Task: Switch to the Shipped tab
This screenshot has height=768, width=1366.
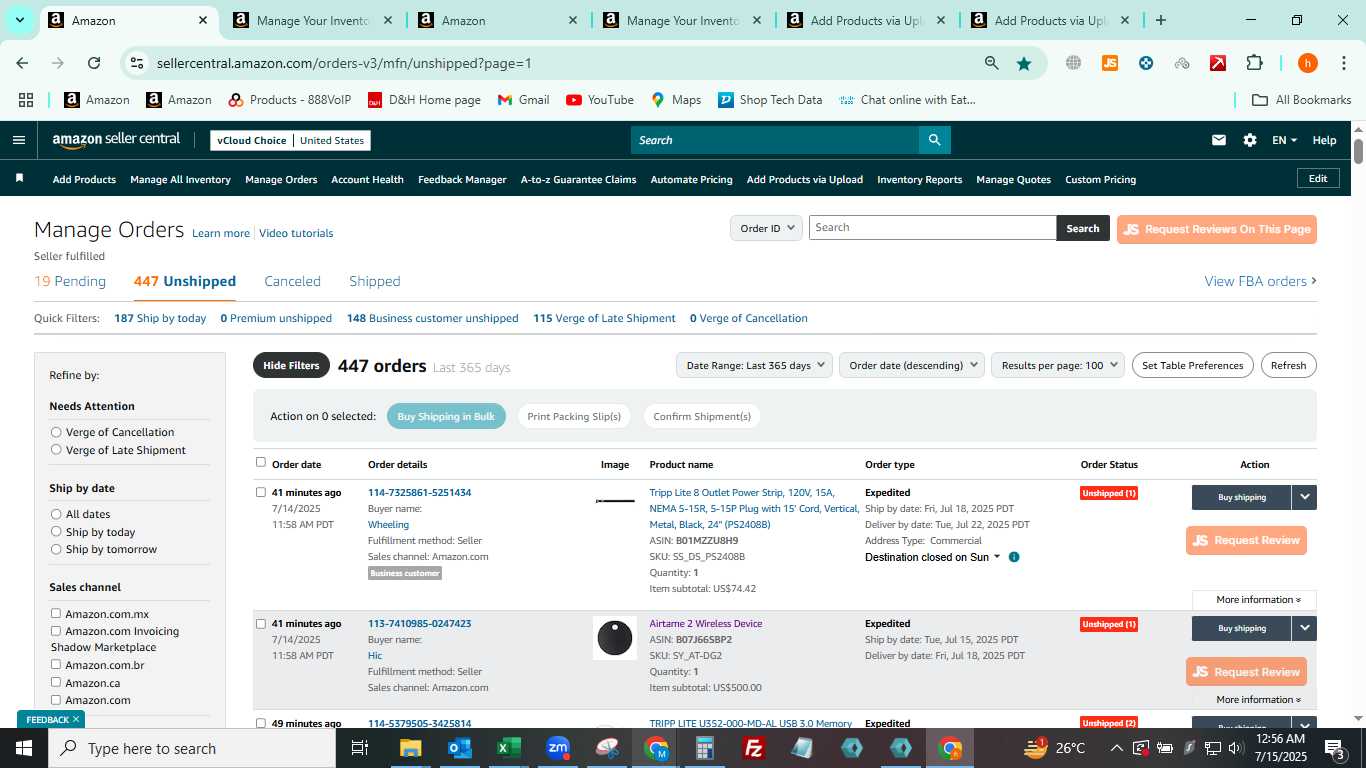Action: click(375, 281)
